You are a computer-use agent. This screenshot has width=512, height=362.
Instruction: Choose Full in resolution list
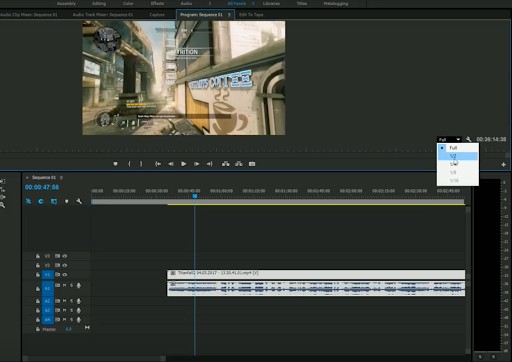[x=458, y=148]
